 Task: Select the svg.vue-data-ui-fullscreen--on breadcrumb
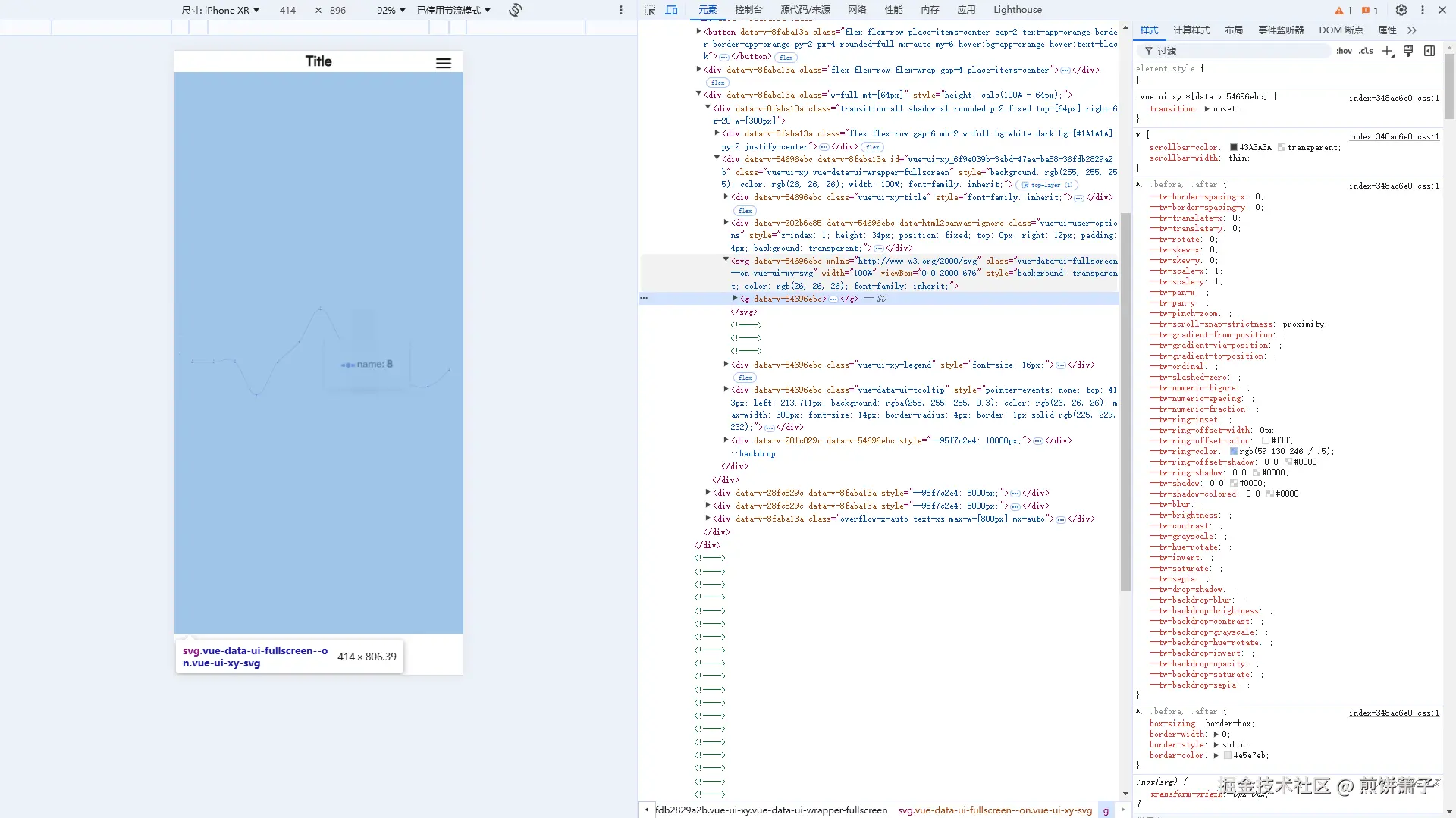(995, 810)
